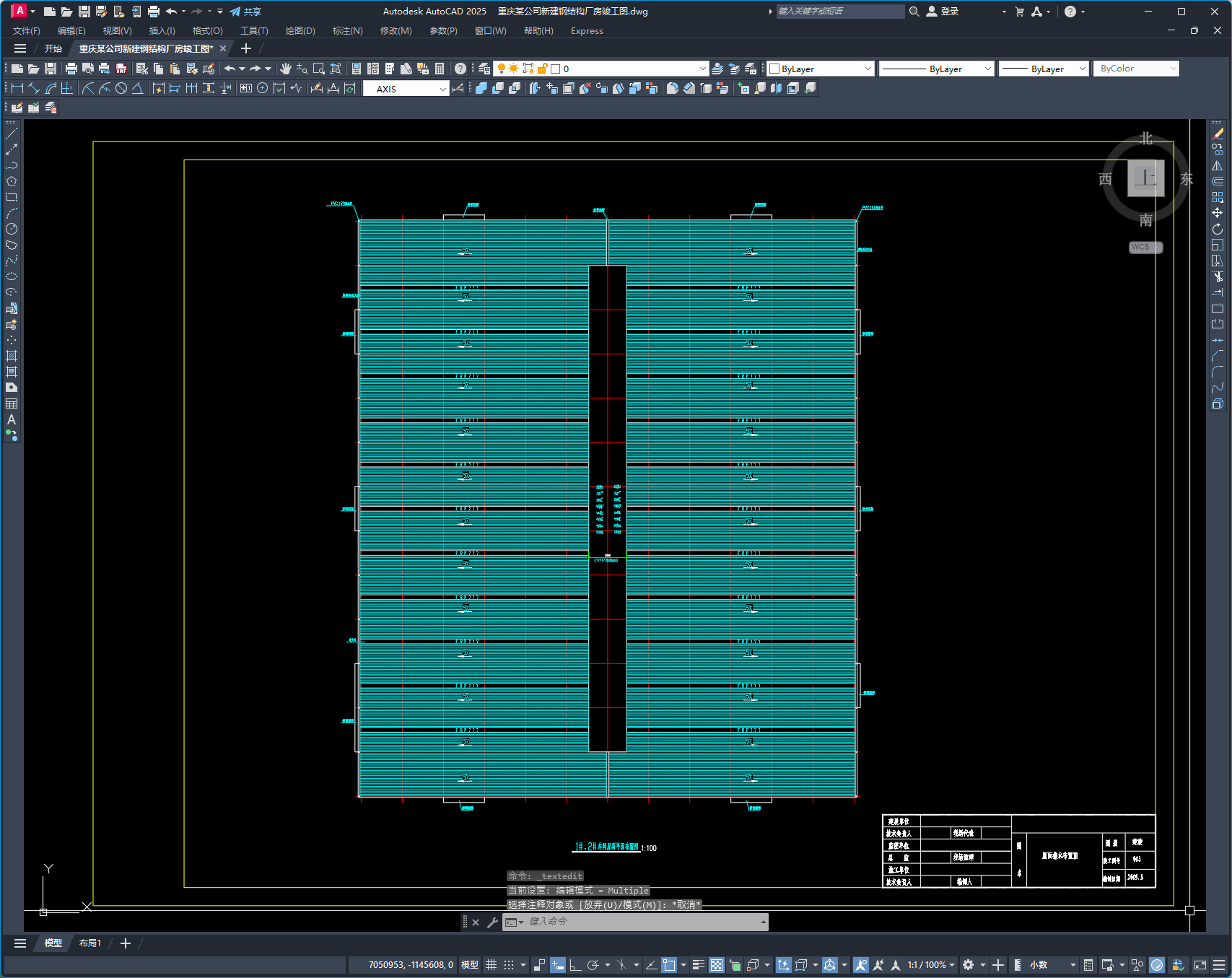Screen dimensions: 1232x978
Task: Open the layer dropdown list
Action: pyautogui.click(x=702, y=69)
